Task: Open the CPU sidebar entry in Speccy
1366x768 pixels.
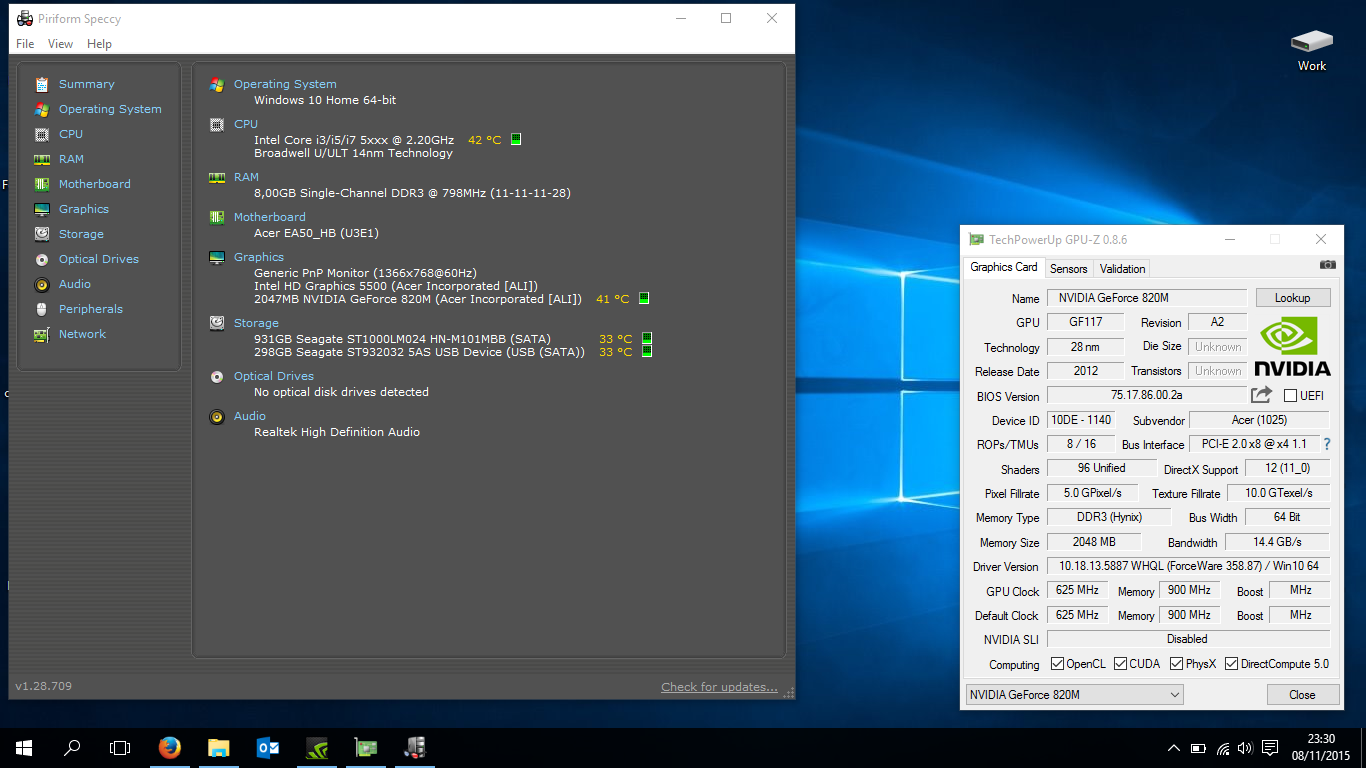Action: (x=71, y=134)
